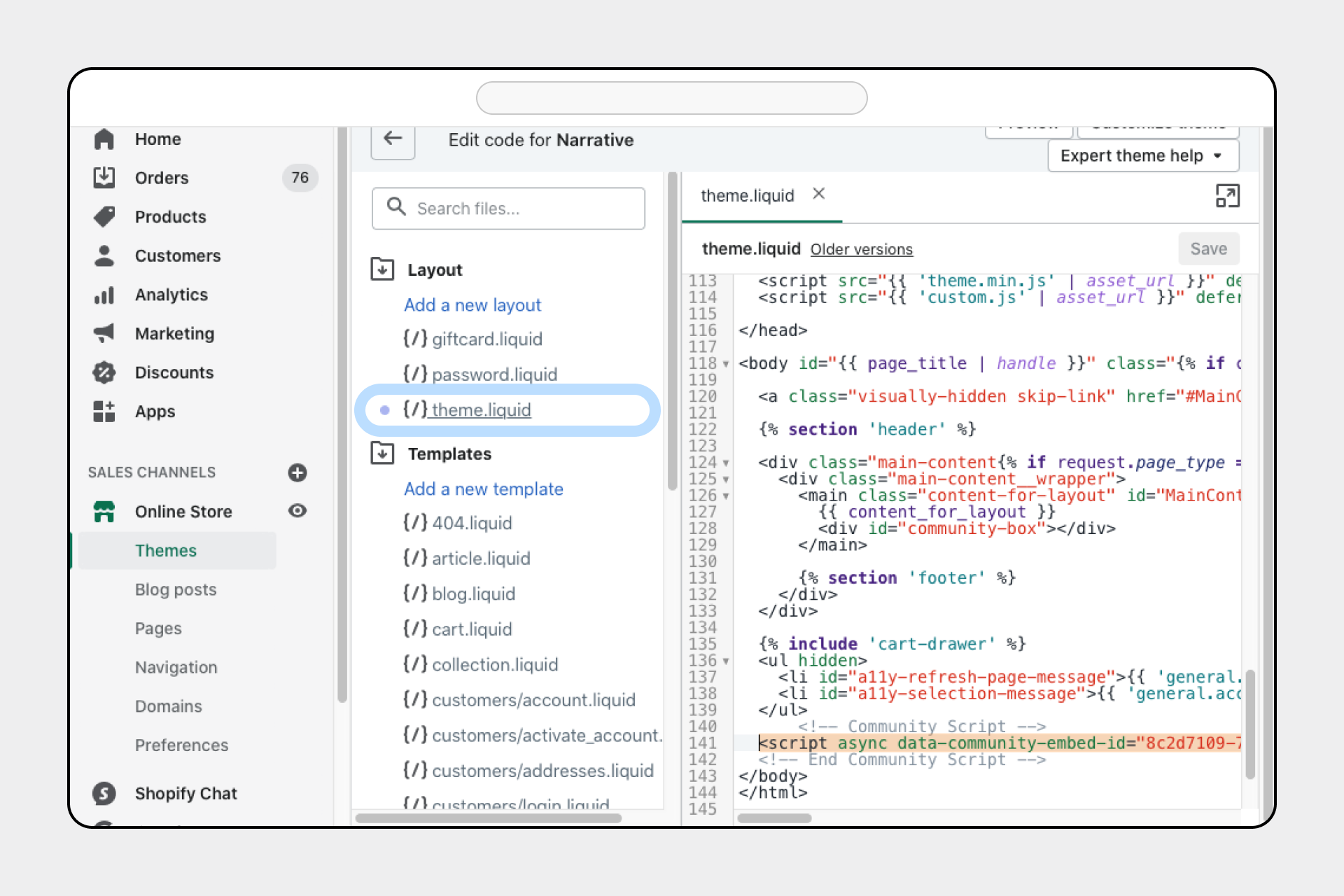
Task: Click the Customers person icon
Action: pos(104,255)
